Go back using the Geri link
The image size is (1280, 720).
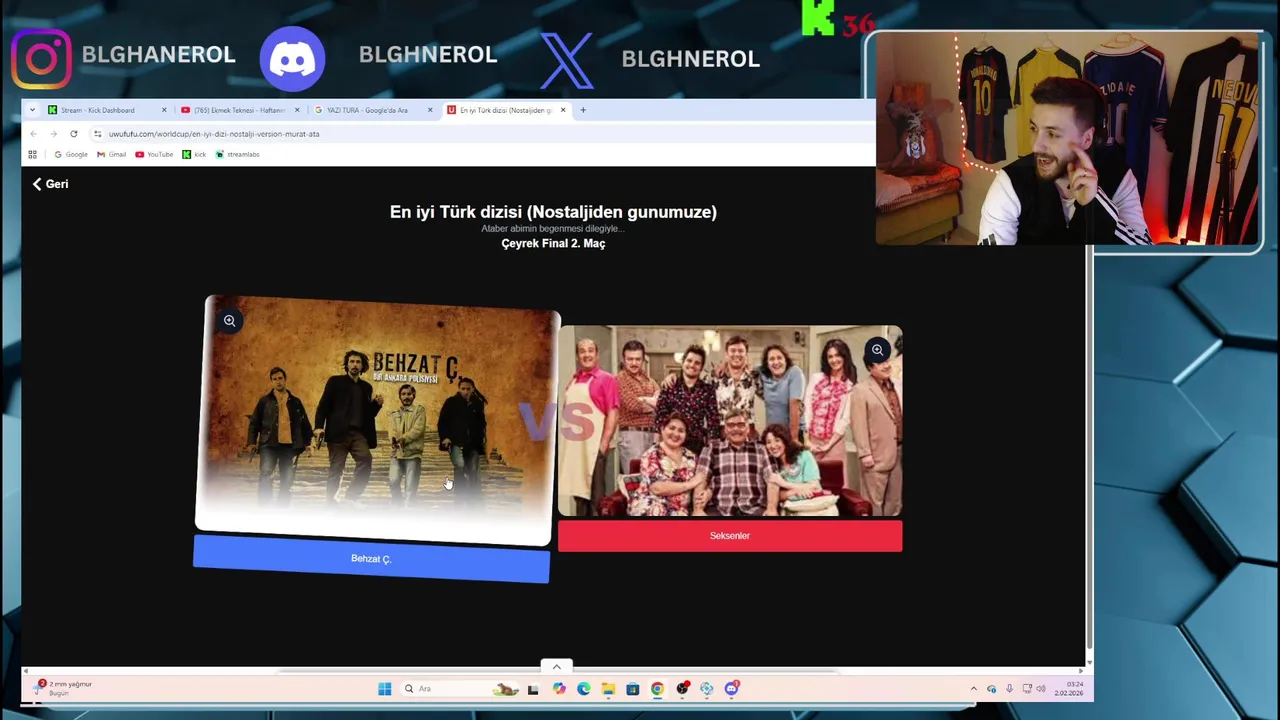click(50, 184)
